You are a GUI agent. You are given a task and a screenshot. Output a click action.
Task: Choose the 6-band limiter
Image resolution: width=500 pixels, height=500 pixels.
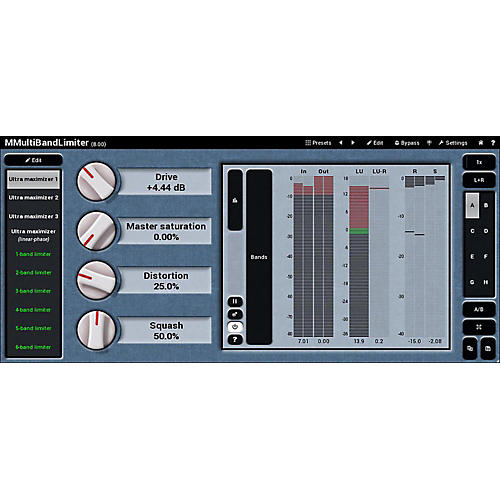pos(33,347)
